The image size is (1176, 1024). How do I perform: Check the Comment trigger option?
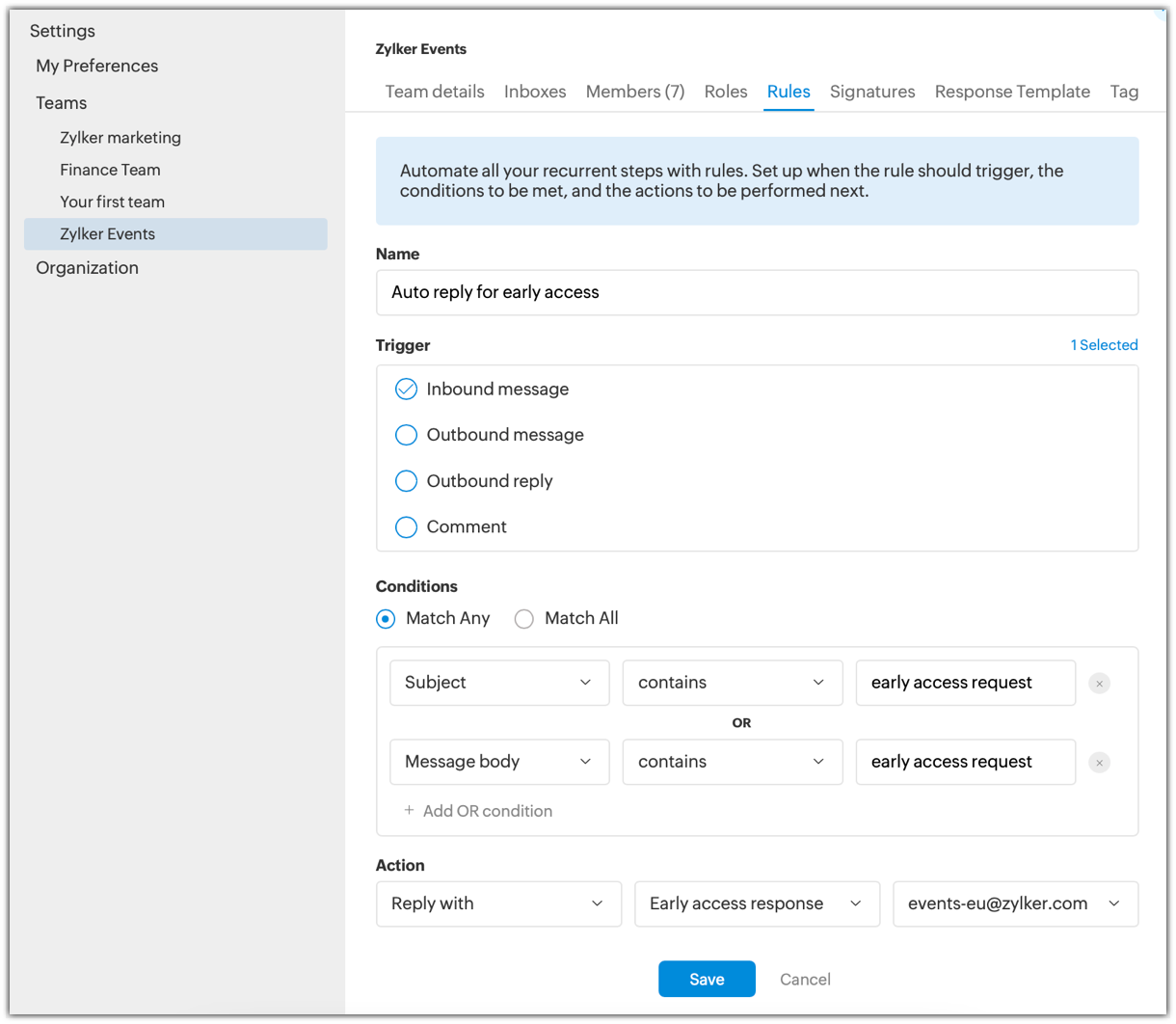coord(406,527)
